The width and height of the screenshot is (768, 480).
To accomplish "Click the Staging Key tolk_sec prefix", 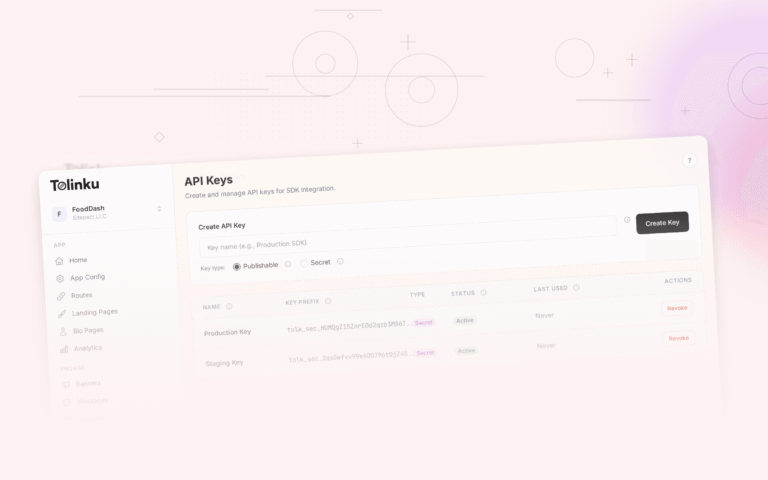I will click(352, 357).
